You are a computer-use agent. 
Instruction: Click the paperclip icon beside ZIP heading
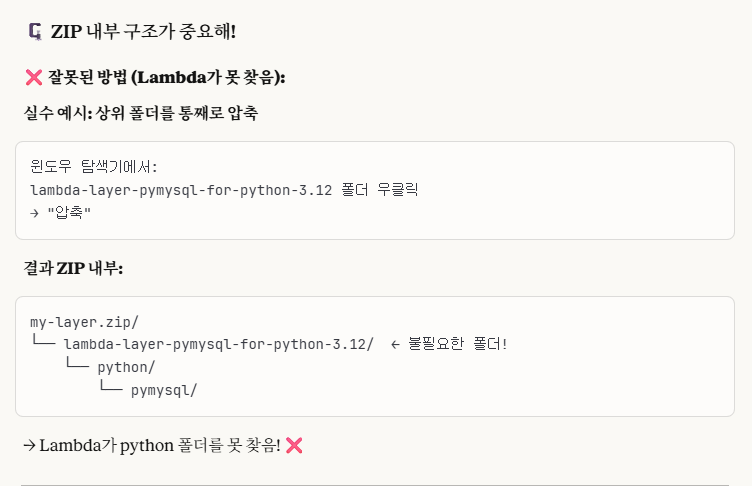tap(36, 32)
